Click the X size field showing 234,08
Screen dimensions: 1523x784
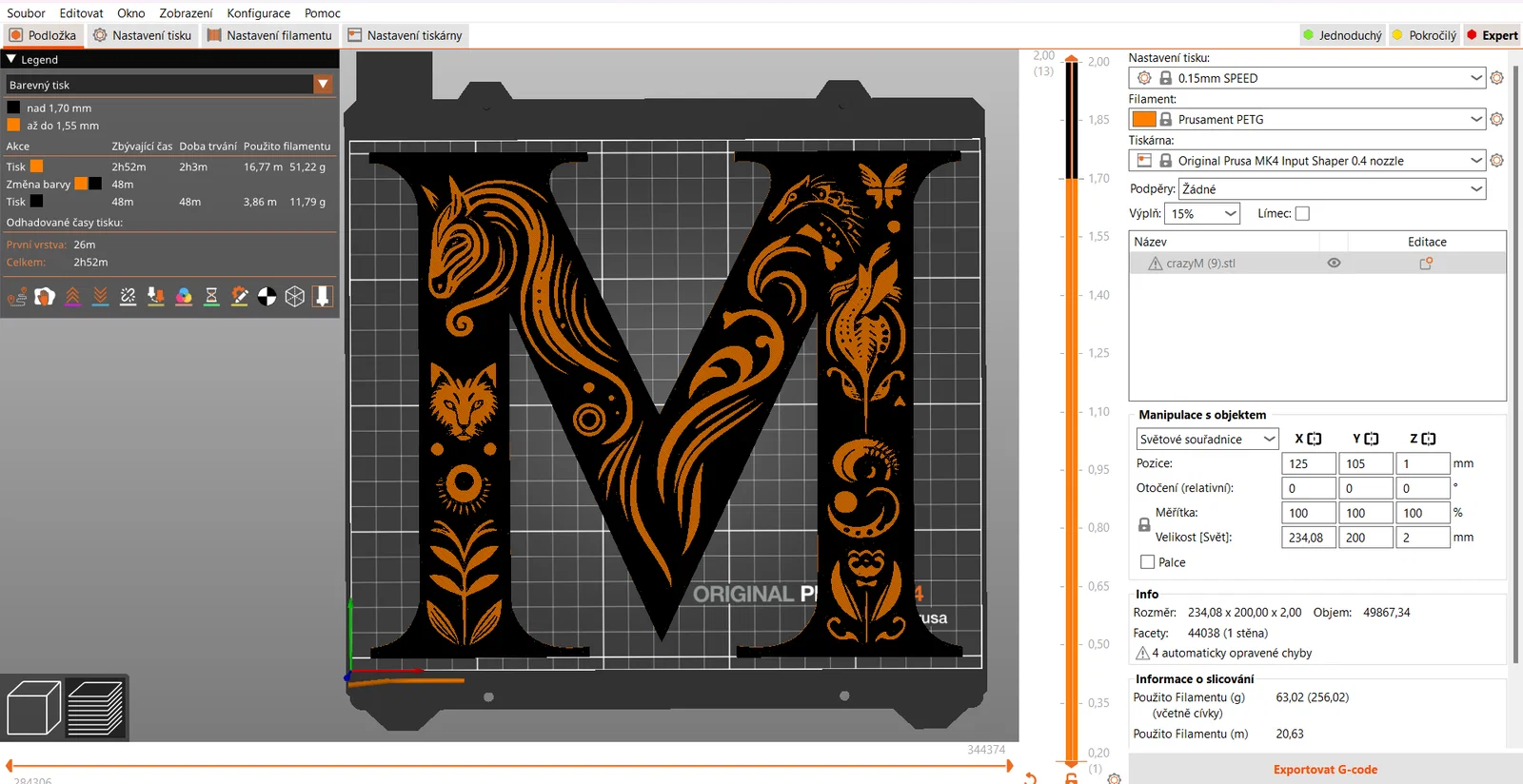(x=1308, y=538)
